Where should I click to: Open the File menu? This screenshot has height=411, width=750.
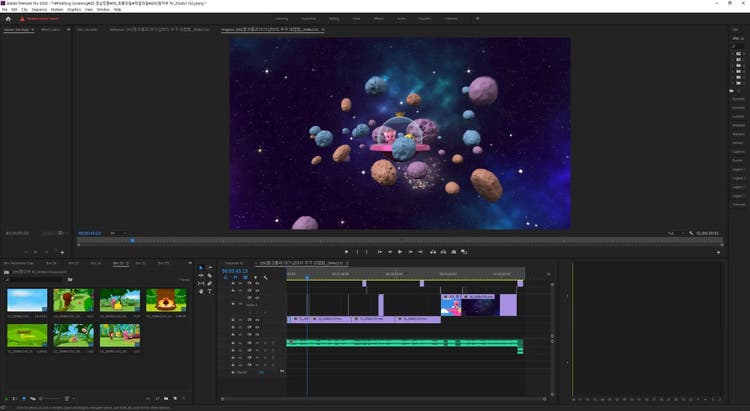coord(5,10)
